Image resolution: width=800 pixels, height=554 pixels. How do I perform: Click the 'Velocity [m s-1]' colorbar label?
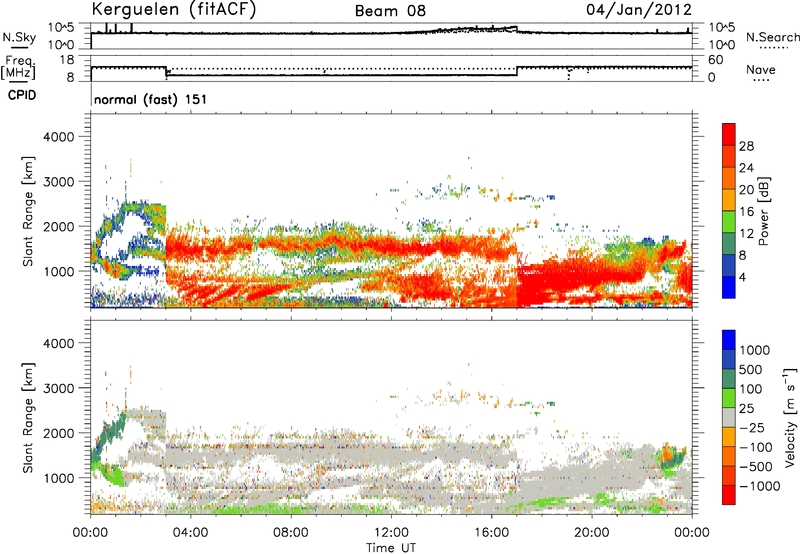[790, 417]
